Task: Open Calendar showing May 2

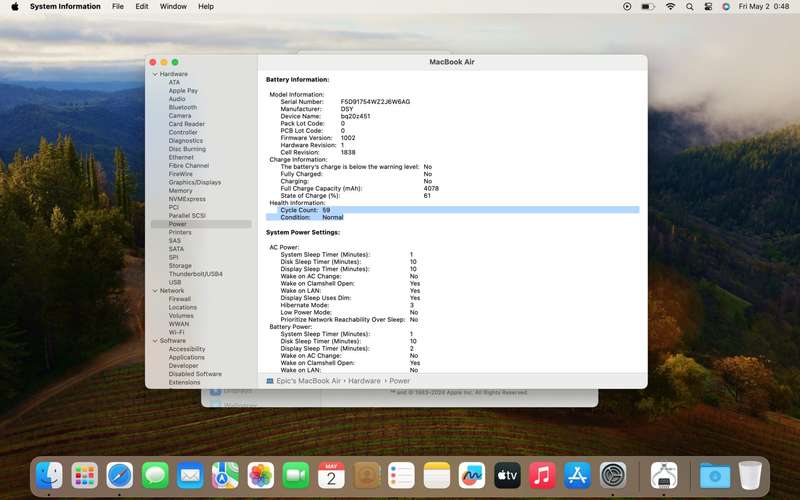Action: point(331,476)
